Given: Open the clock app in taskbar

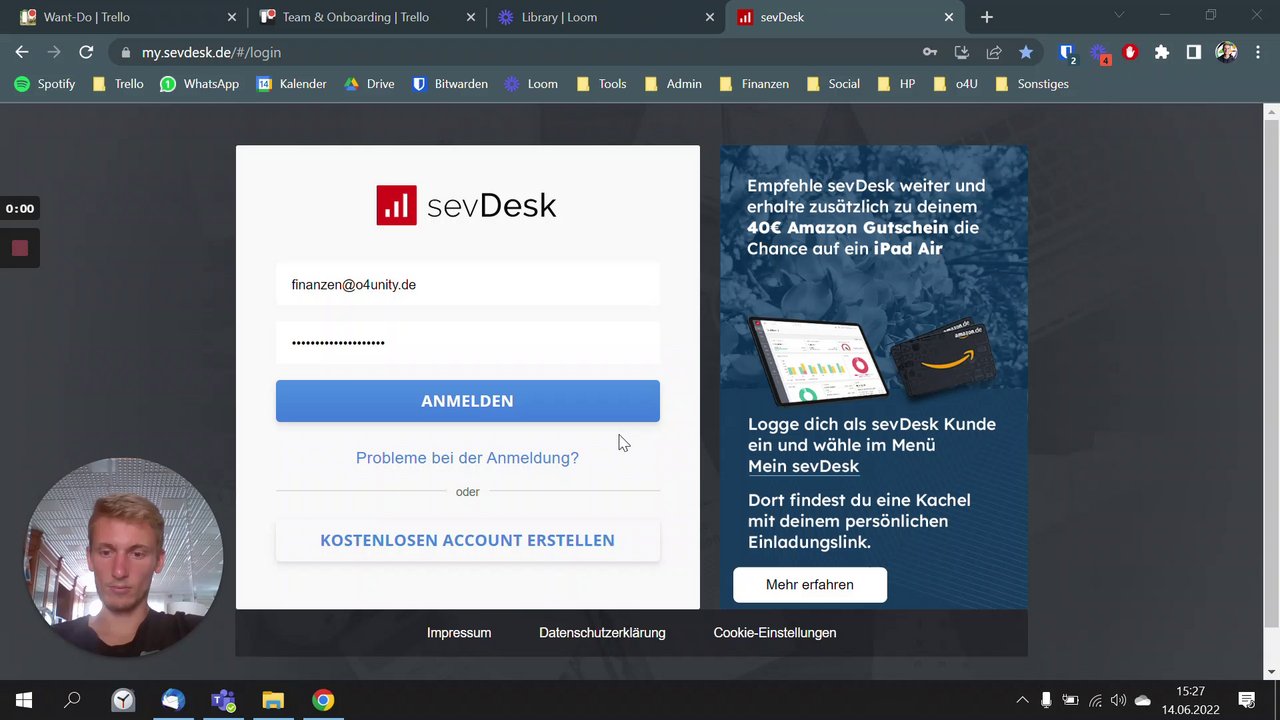Looking at the screenshot, I should tap(123, 700).
